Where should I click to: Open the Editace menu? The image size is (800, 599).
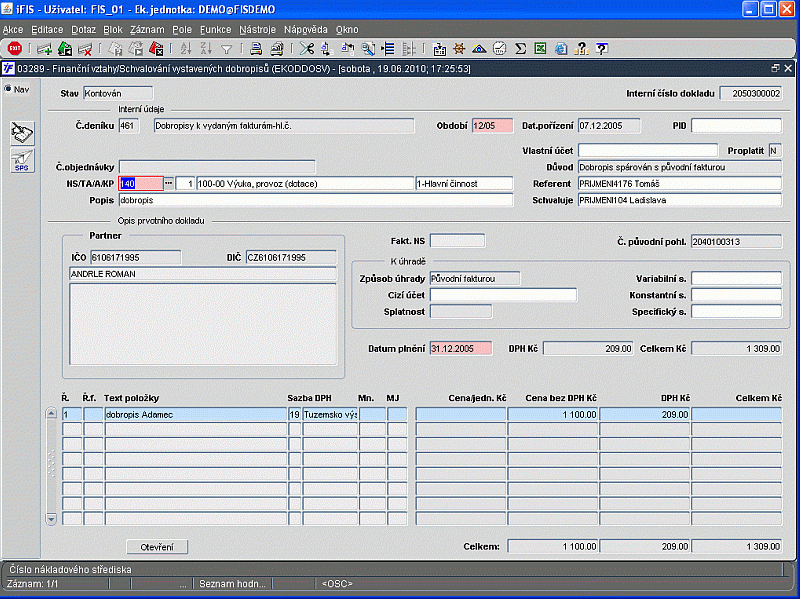(47, 30)
